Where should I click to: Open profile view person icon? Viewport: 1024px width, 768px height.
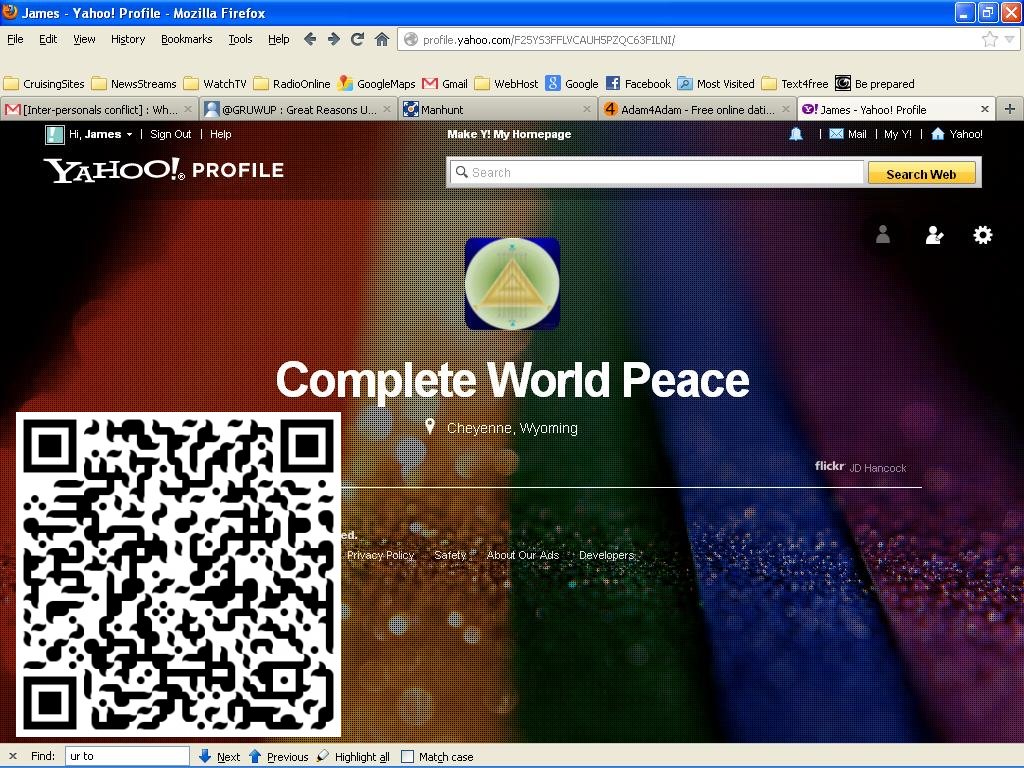tap(883, 234)
